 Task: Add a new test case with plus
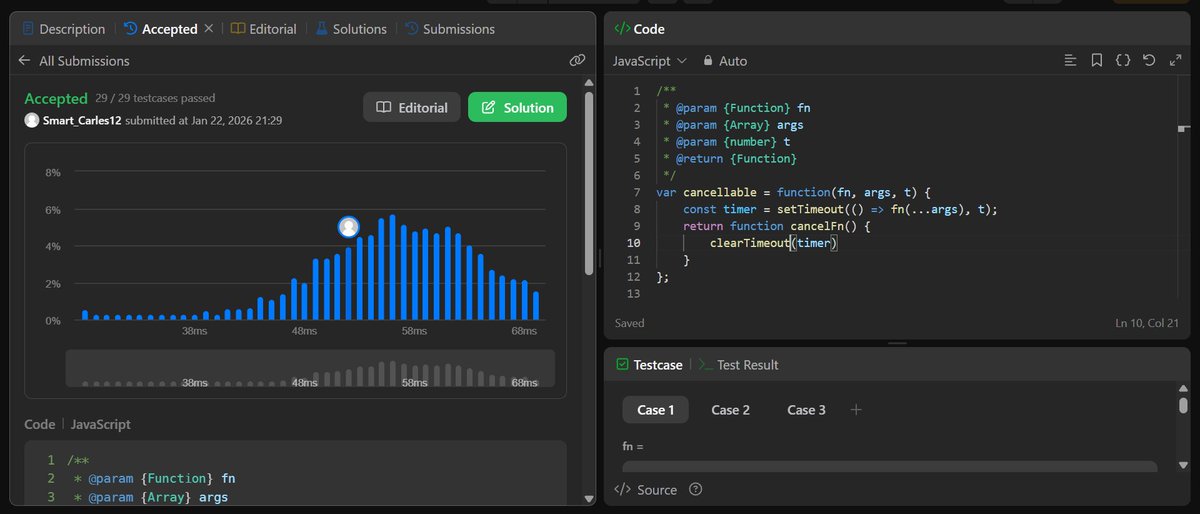pyautogui.click(x=856, y=410)
